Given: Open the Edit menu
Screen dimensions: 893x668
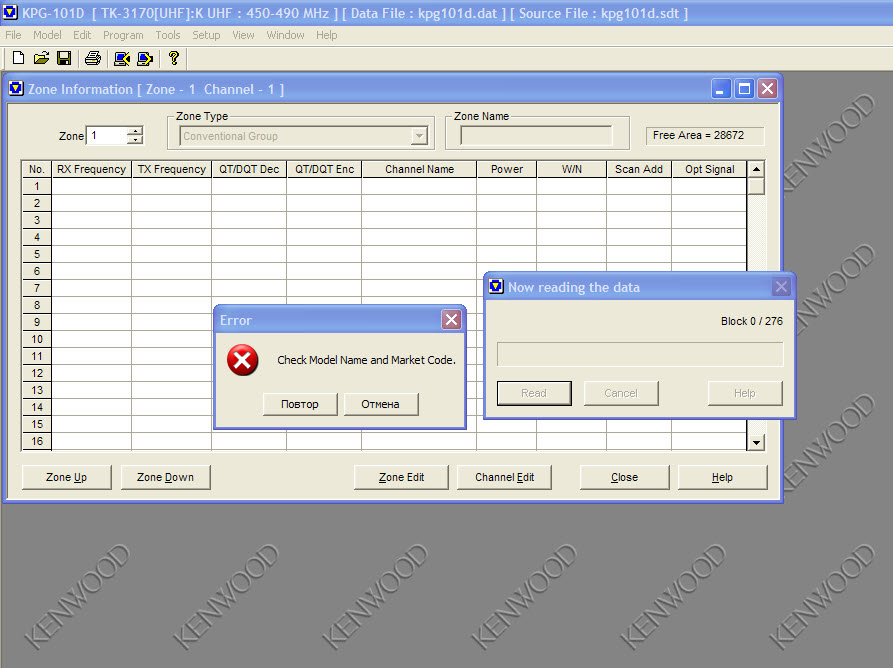Looking at the screenshot, I should (82, 35).
